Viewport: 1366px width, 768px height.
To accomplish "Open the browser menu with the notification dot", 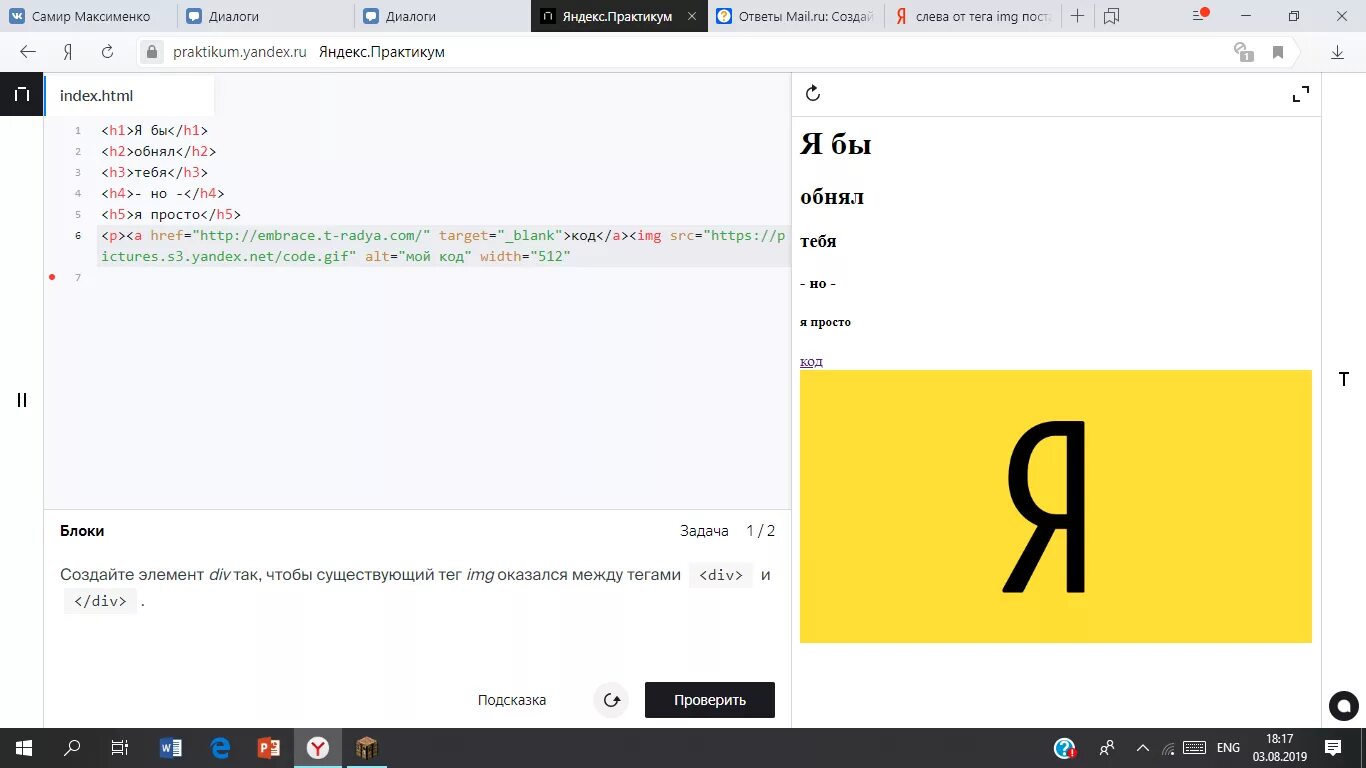I will click(1201, 15).
